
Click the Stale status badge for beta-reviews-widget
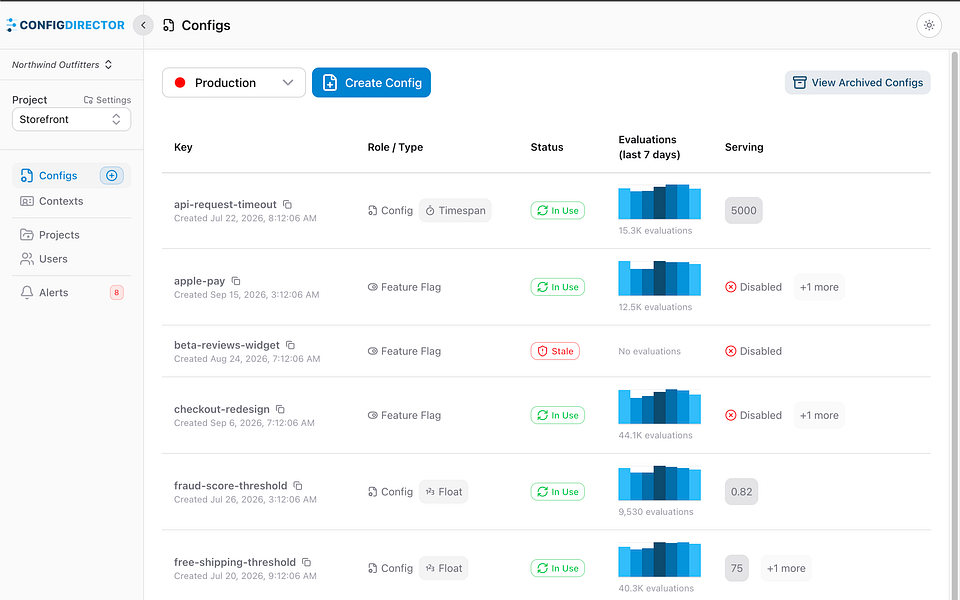tap(555, 351)
